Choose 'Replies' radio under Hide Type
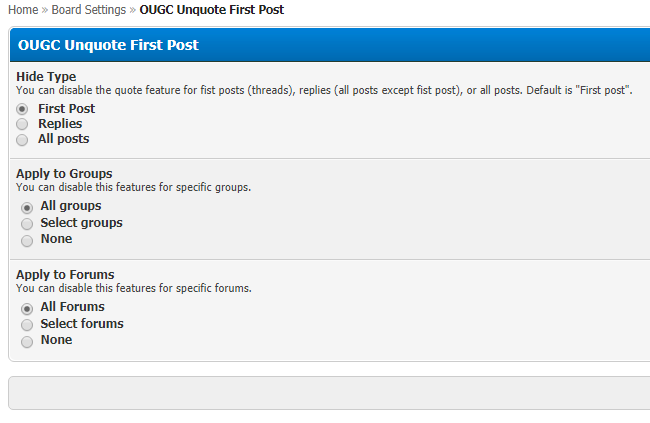The height and width of the screenshot is (423, 650). [22, 124]
